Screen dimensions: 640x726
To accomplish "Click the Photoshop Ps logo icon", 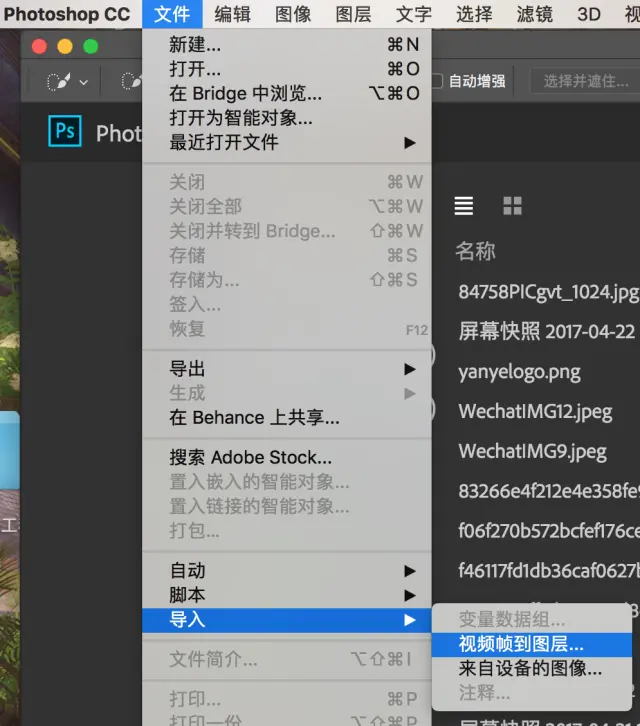I will tap(65, 131).
